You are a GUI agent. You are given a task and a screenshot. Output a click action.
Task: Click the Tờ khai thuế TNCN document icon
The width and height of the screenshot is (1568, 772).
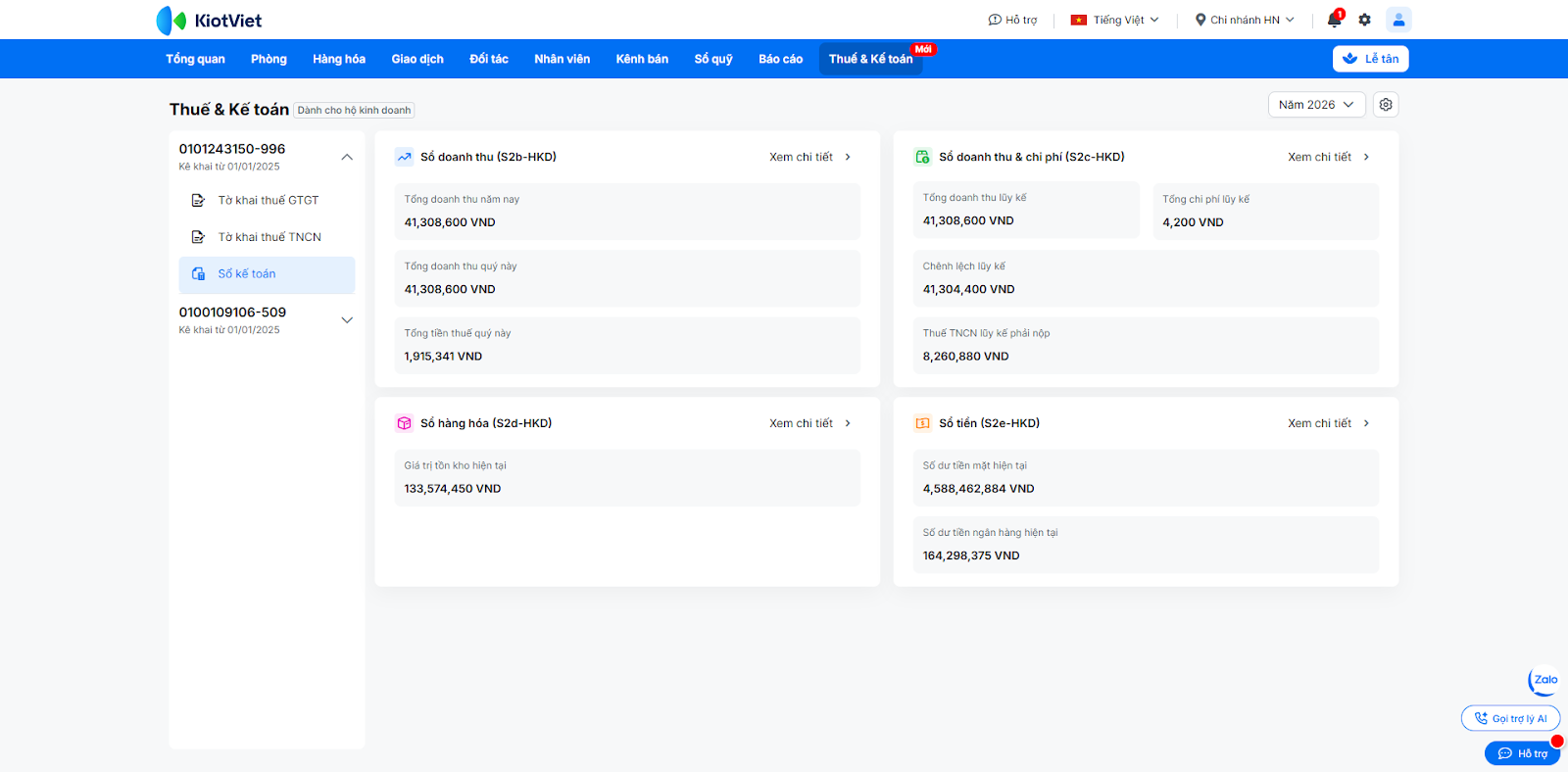(198, 237)
